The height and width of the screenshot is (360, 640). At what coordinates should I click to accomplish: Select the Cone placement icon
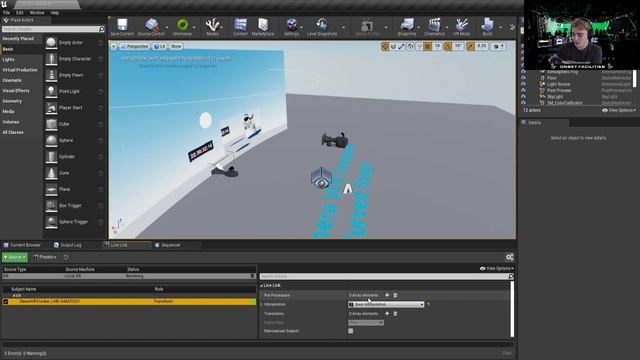(51, 173)
